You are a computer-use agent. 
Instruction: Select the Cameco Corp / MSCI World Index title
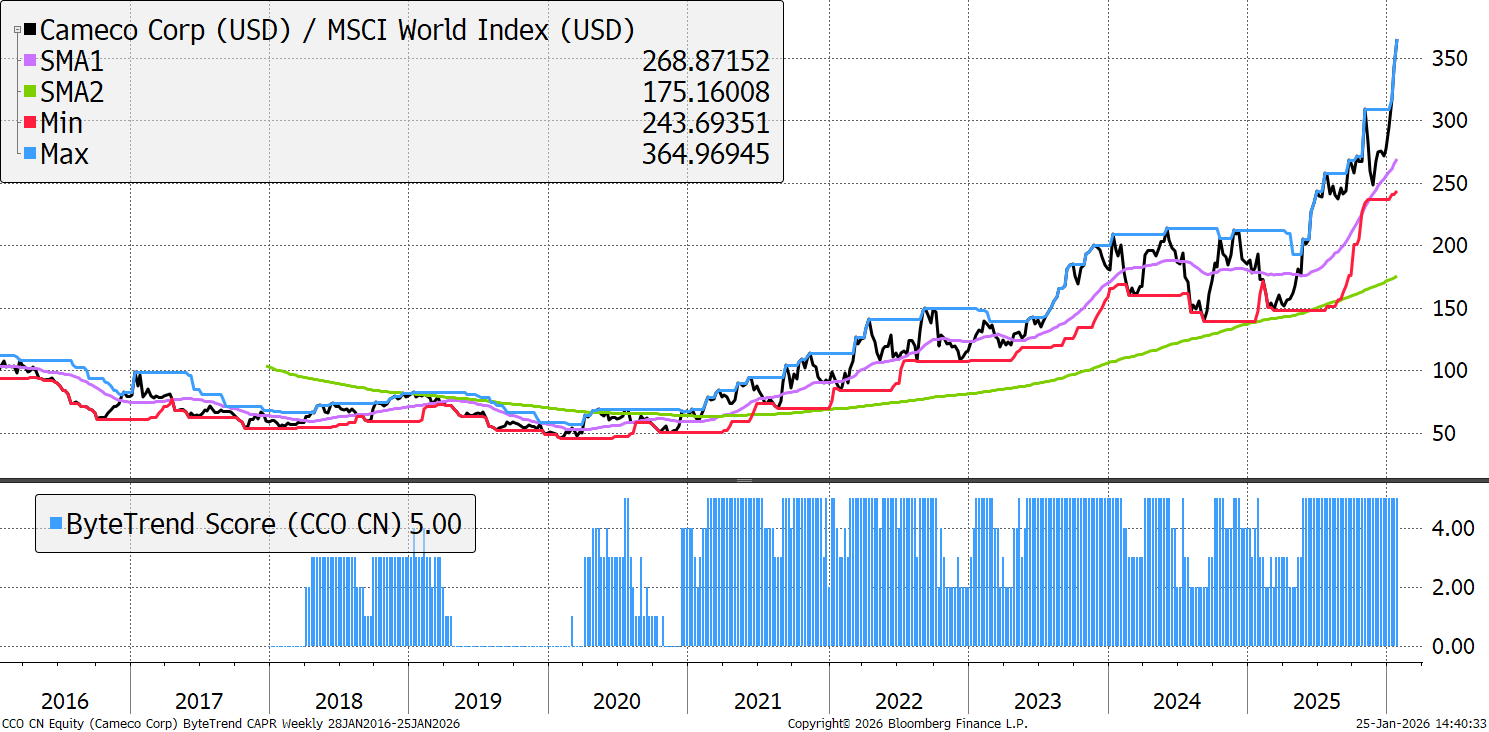[337, 30]
